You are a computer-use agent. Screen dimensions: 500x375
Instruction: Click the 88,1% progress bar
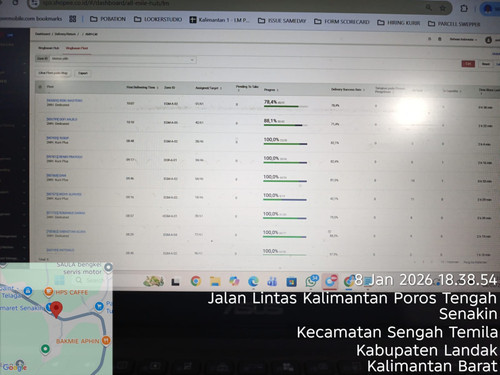pos(286,125)
